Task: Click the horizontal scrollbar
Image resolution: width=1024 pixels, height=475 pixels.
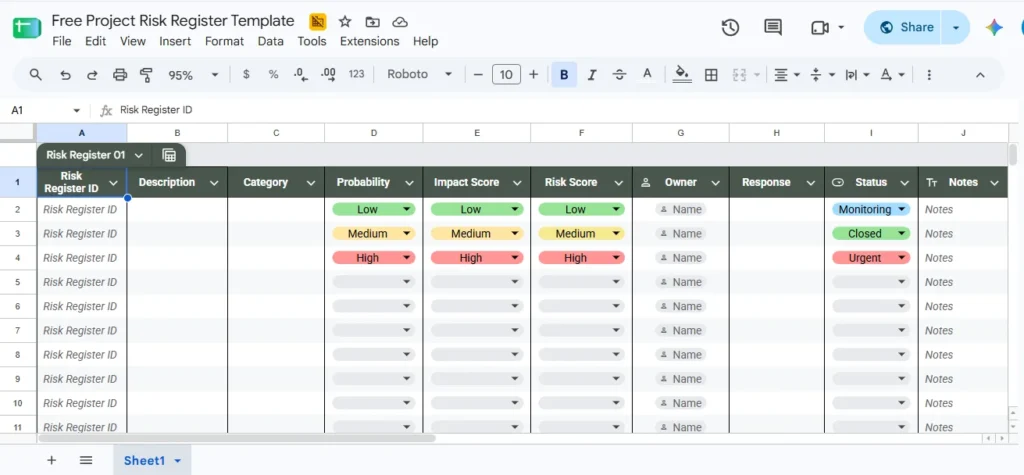Action: click(238, 438)
